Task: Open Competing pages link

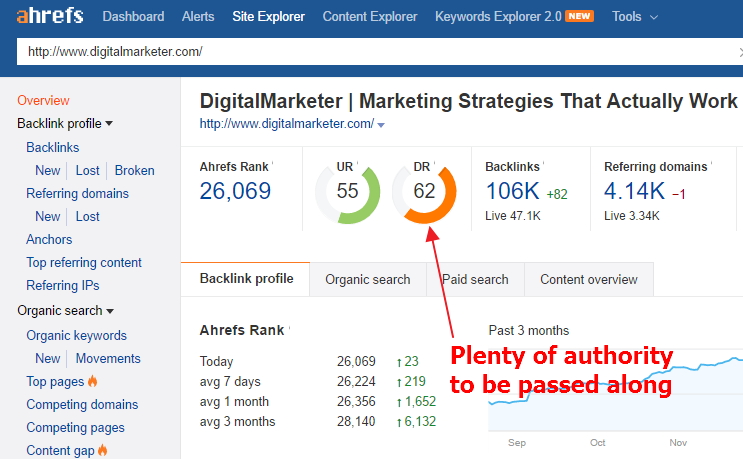Action: point(75,427)
